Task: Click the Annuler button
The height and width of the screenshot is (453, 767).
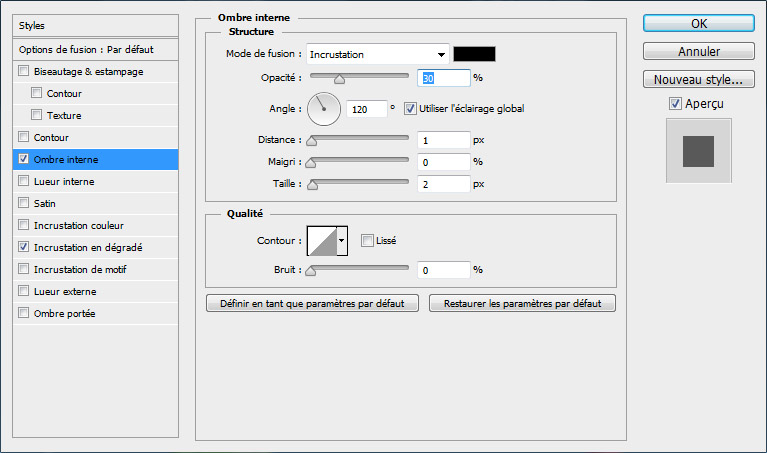Action: [699, 51]
